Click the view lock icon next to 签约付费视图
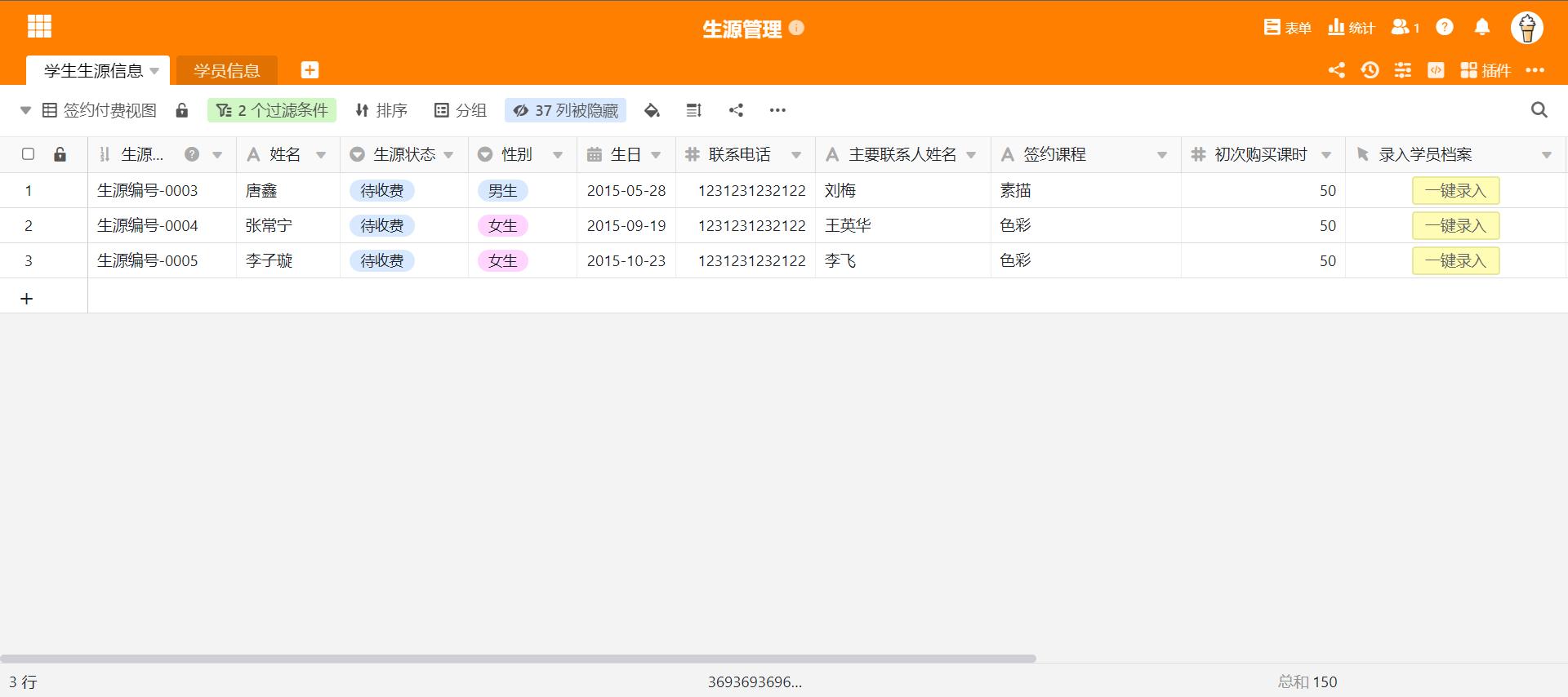 182,110
